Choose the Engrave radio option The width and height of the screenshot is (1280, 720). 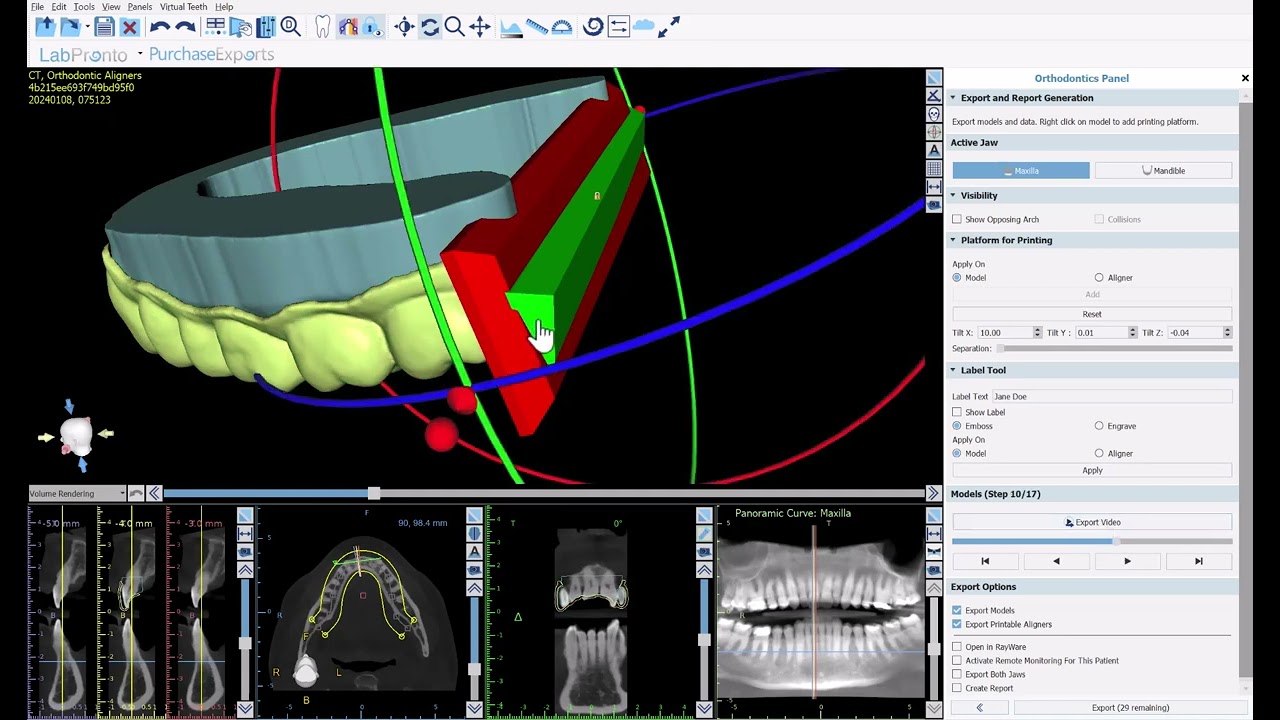1099,426
